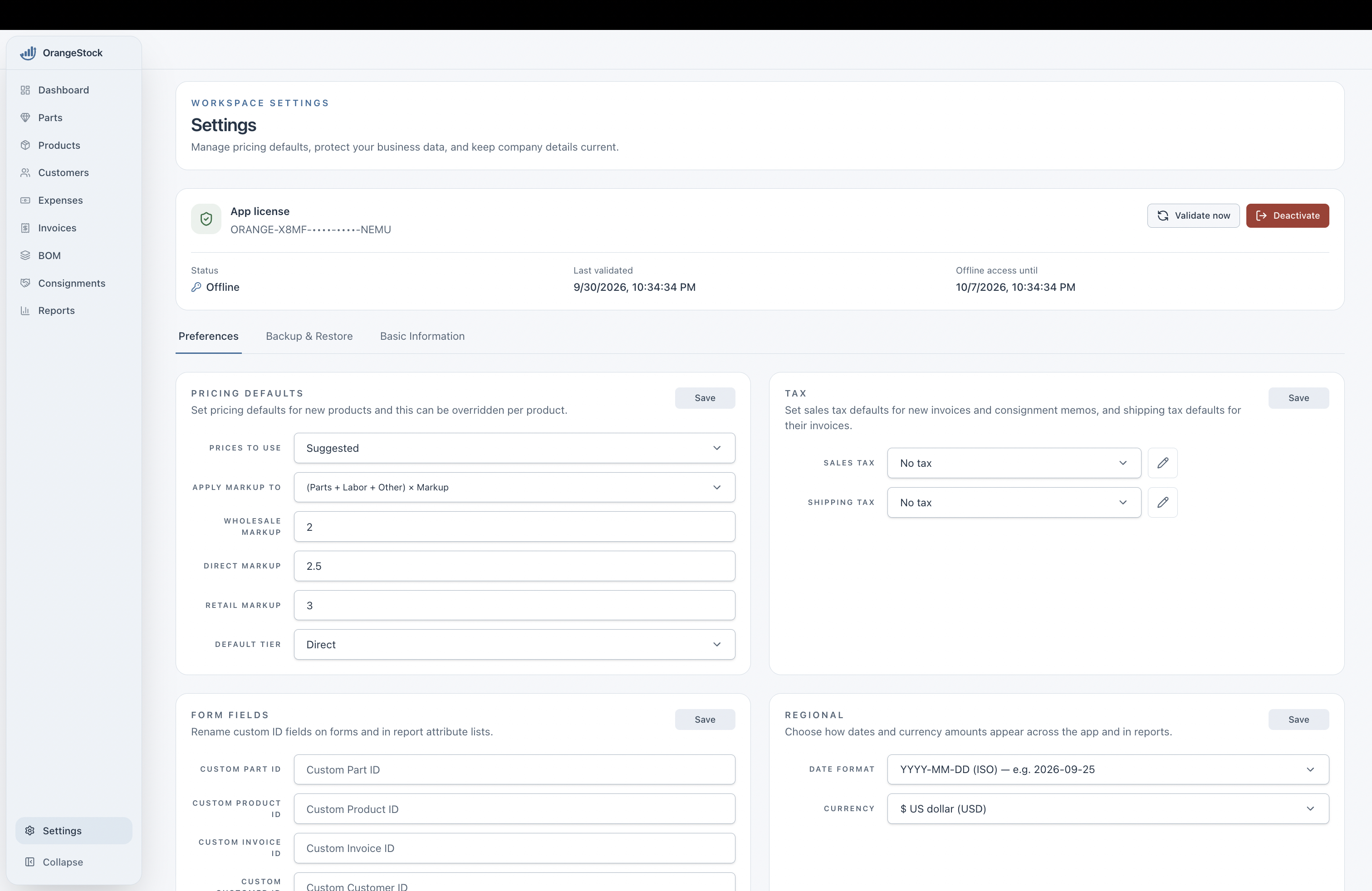
Task: Click the Custom Part ID field
Action: [514, 769]
